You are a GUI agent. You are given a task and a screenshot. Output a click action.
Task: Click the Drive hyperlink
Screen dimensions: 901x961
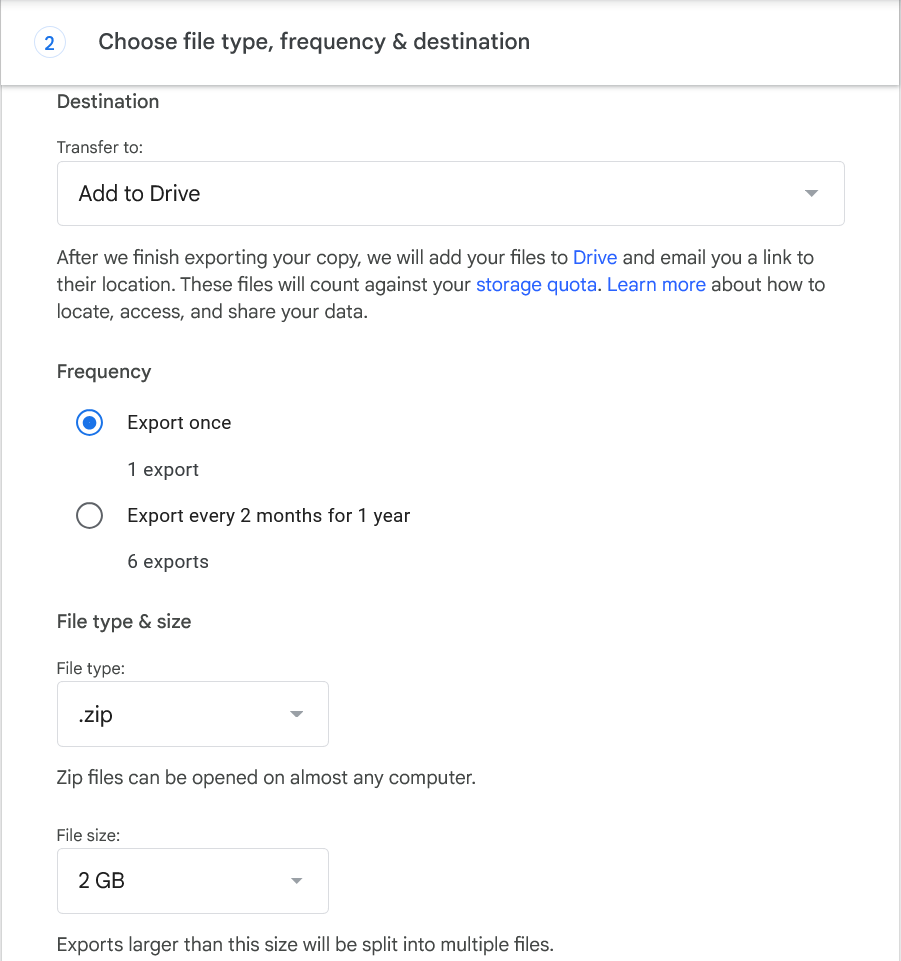coord(594,257)
